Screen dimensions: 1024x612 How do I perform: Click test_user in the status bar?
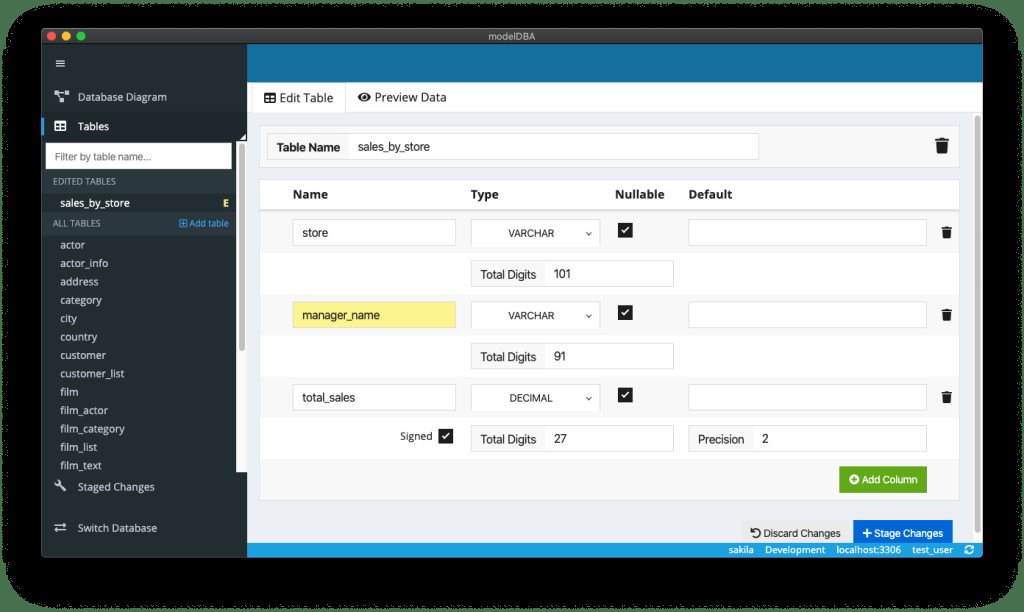click(932, 550)
